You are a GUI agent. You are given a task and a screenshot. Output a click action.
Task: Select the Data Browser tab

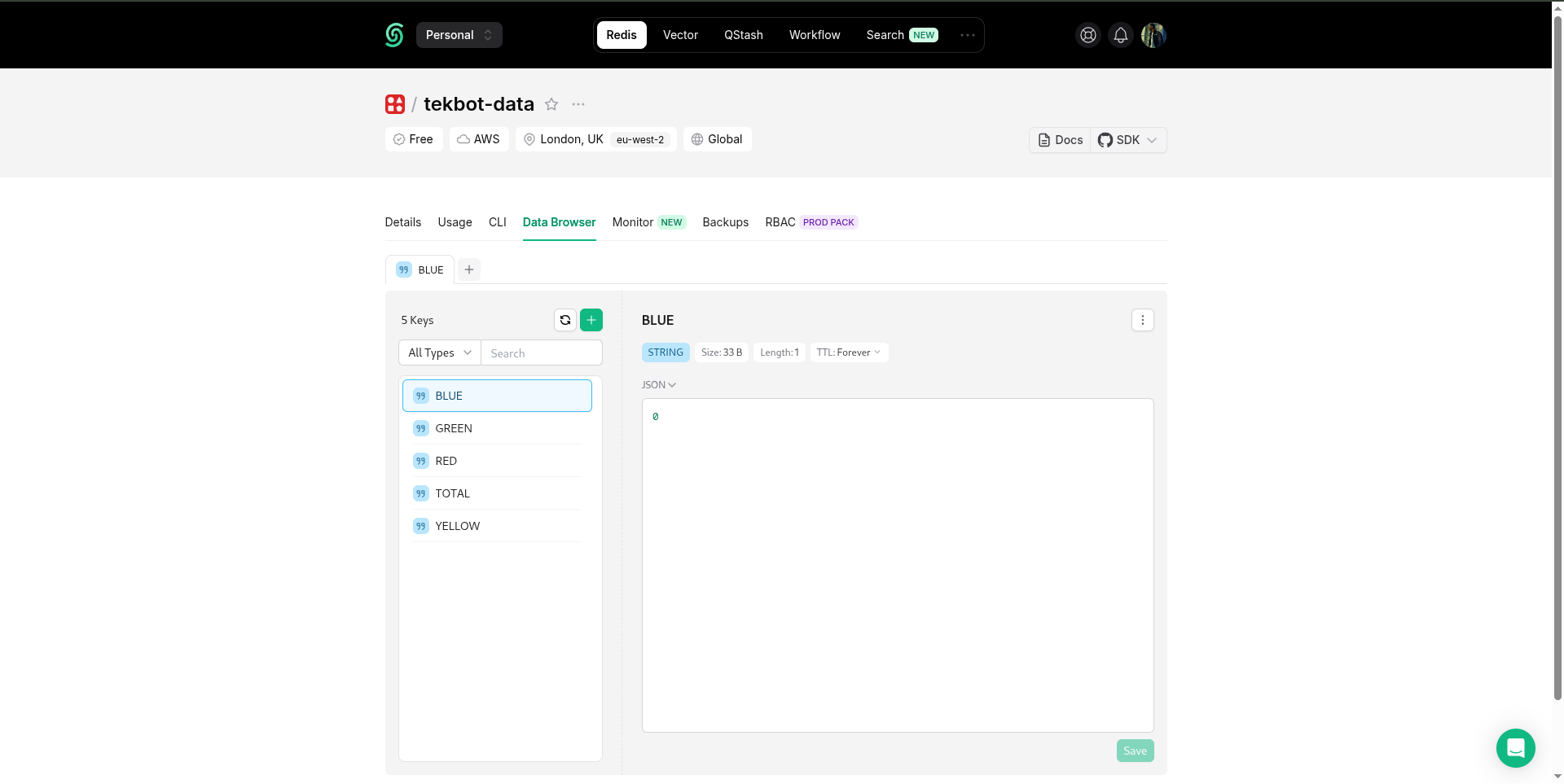(x=560, y=222)
